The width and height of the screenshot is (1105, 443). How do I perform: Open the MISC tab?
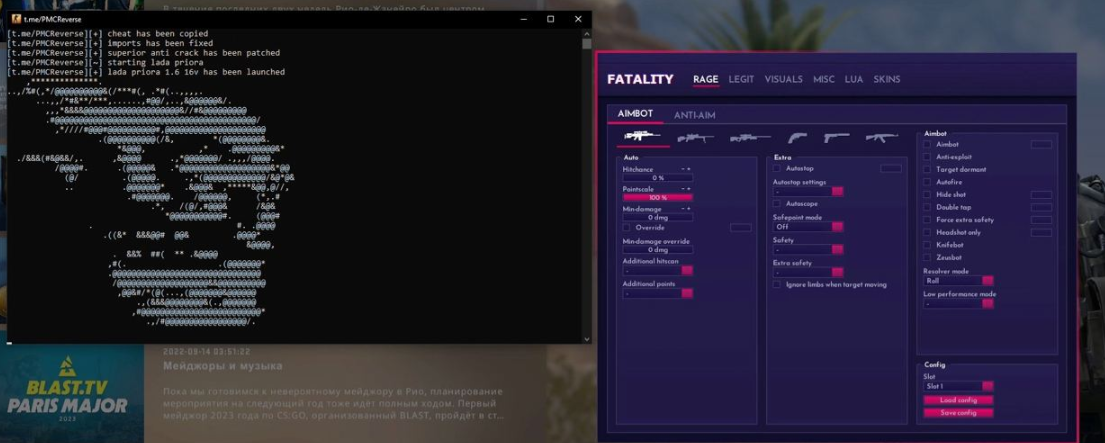(824, 80)
